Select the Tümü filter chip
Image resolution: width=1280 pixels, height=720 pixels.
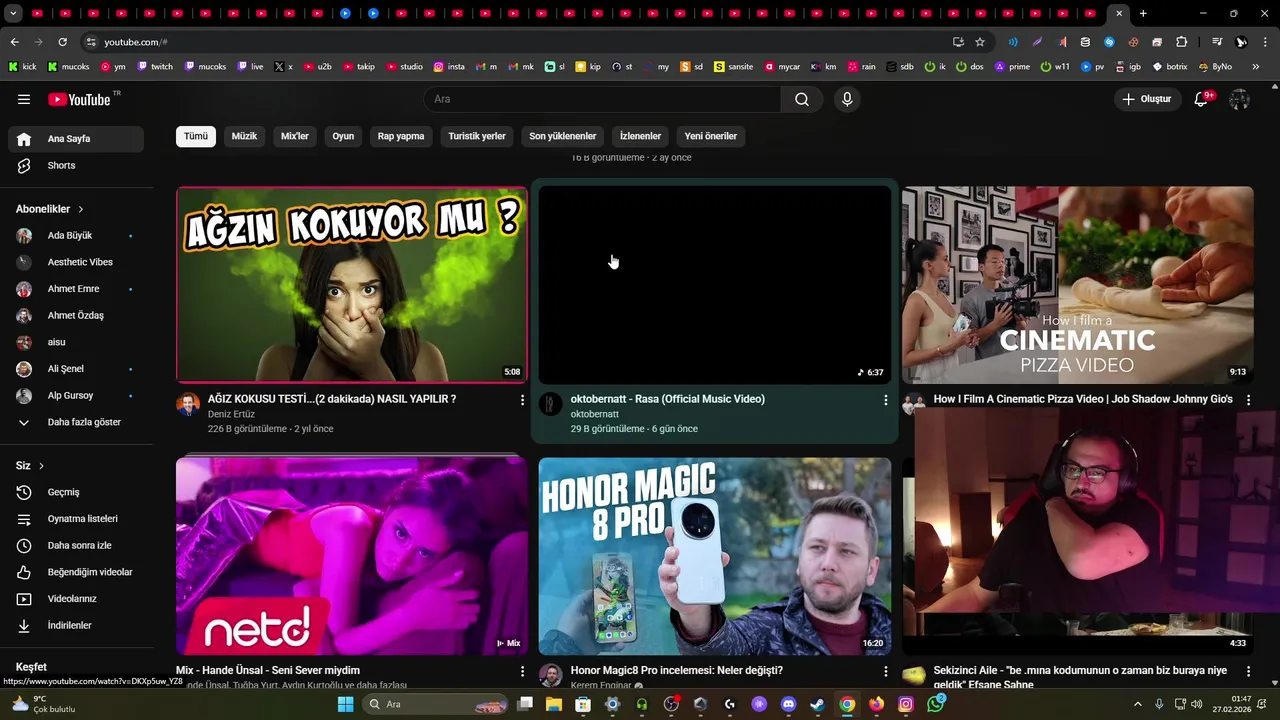click(196, 136)
